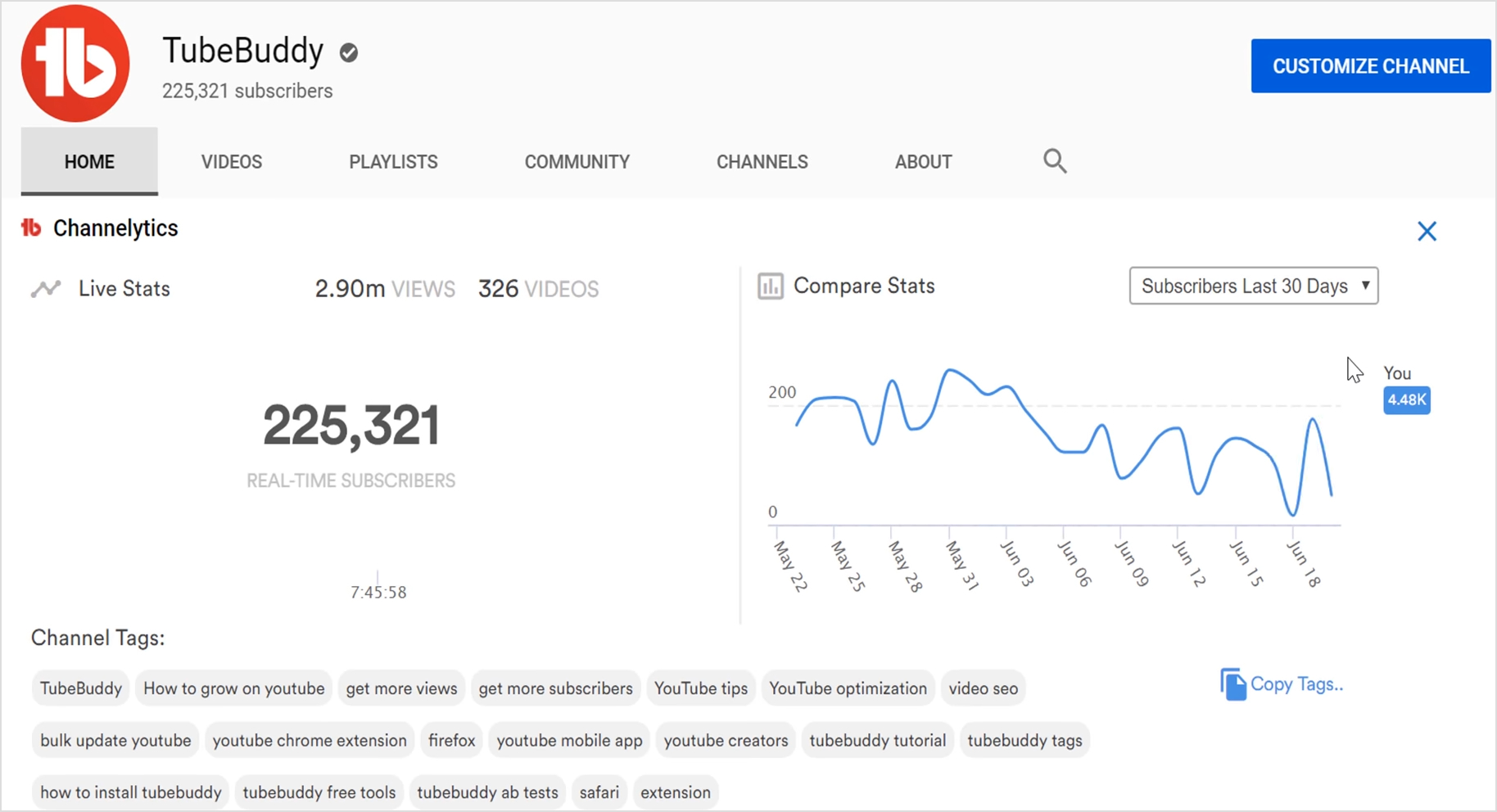
Task: Click the Compare Stats heading text
Action: coord(864,286)
